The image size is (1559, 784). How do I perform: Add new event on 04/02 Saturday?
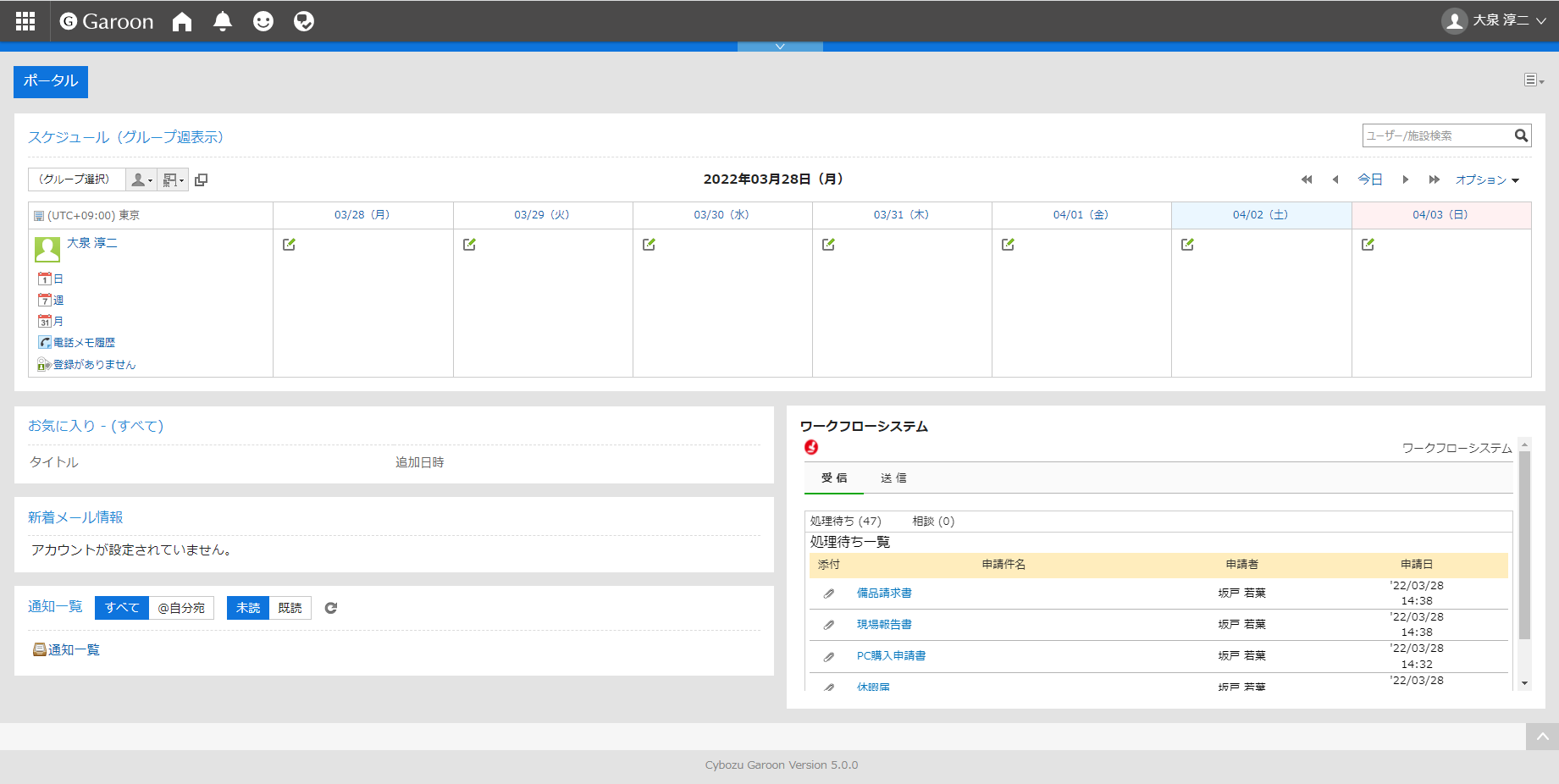pyautogui.click(x=1187, y=245)
